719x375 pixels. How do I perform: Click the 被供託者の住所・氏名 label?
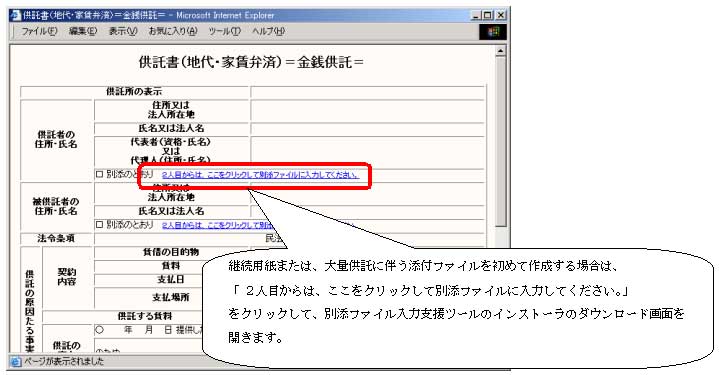pyautogui.click(x=56, y=206)
